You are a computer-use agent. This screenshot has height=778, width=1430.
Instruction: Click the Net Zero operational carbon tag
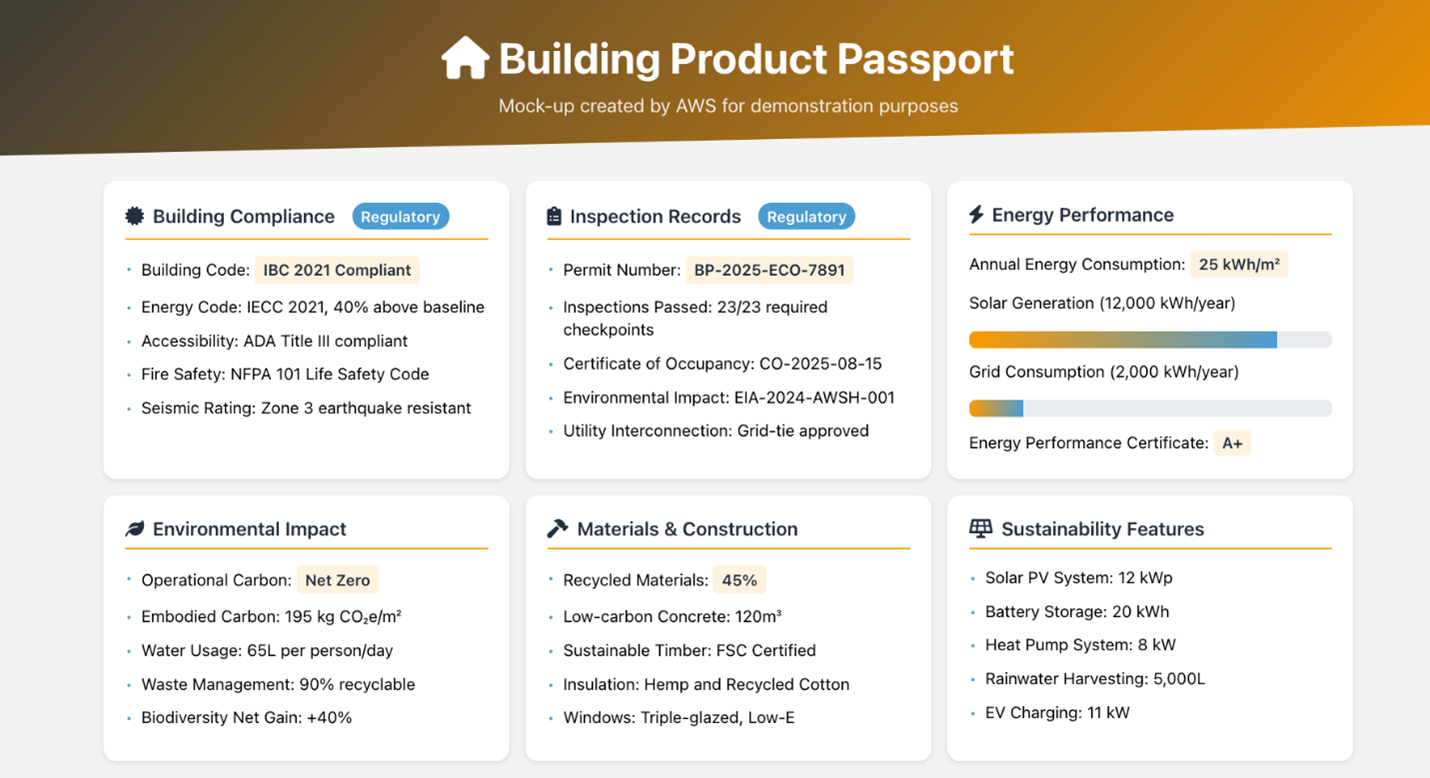click(337, 580)
